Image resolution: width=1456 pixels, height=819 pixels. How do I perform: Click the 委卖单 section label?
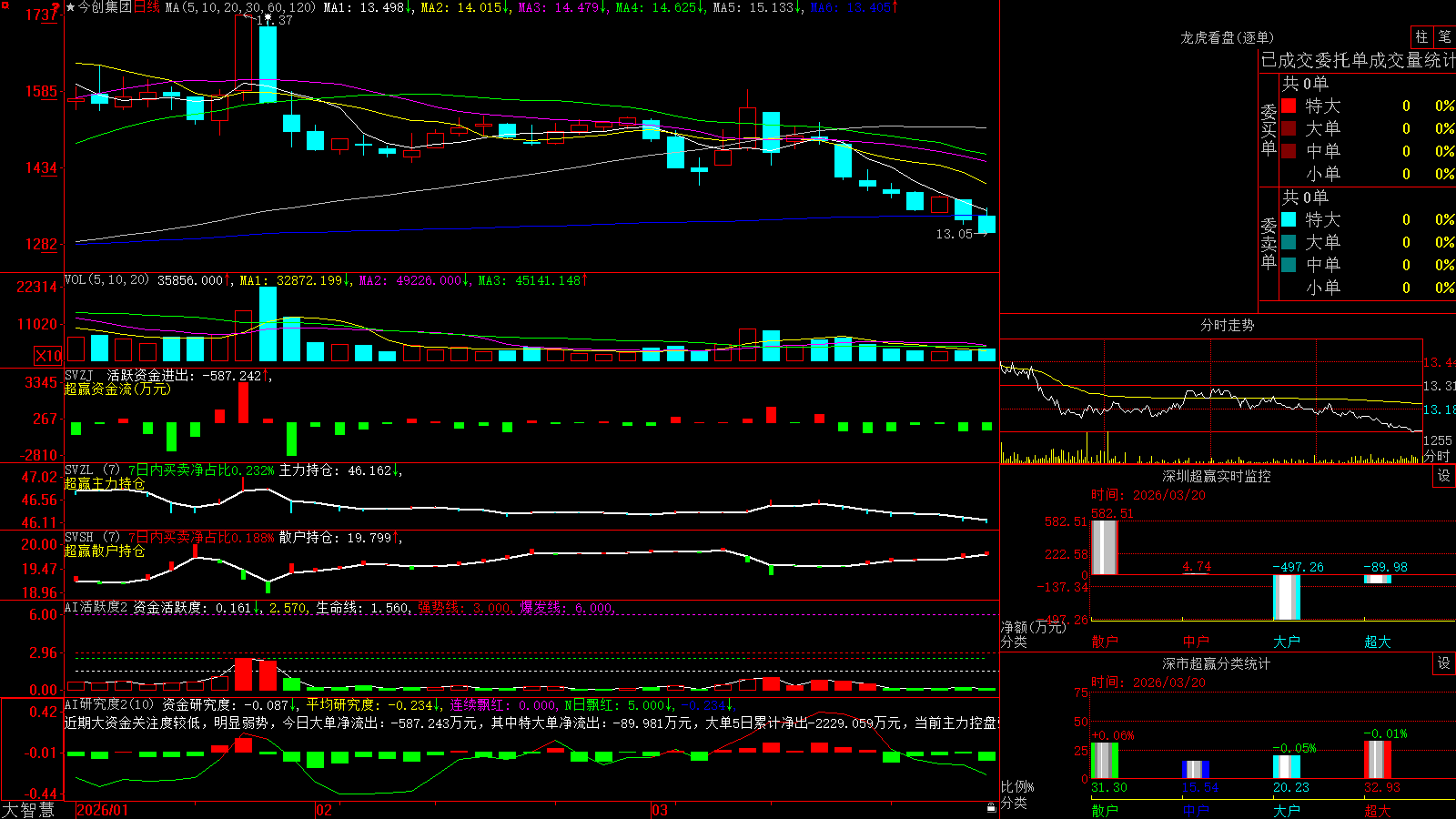tap(1269, 243)
